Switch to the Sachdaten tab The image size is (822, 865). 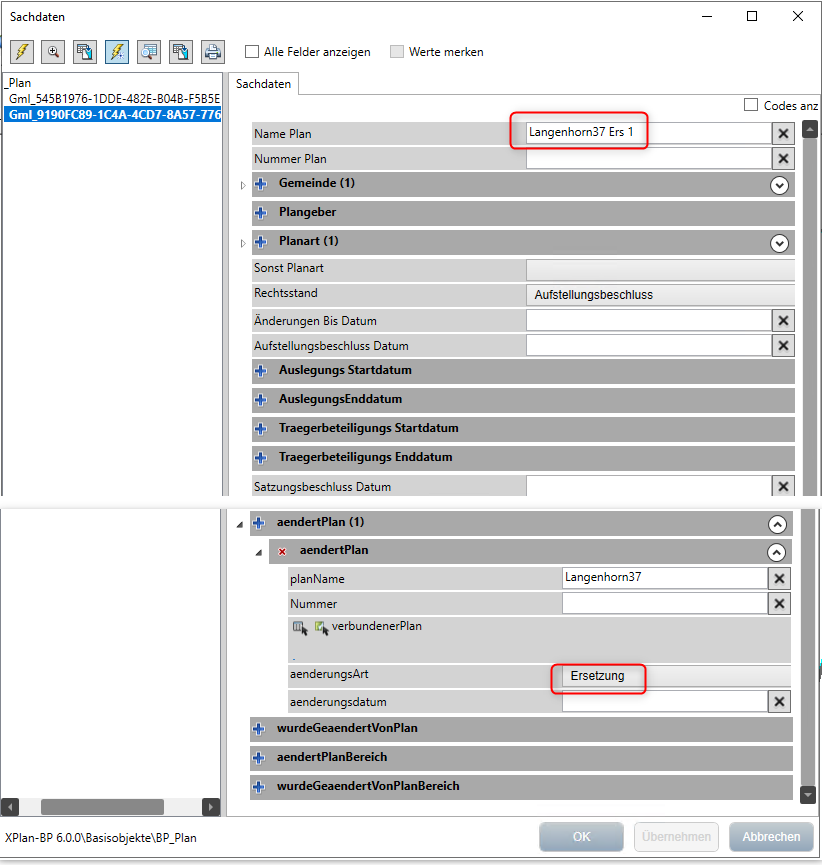[x=263, y=84]
